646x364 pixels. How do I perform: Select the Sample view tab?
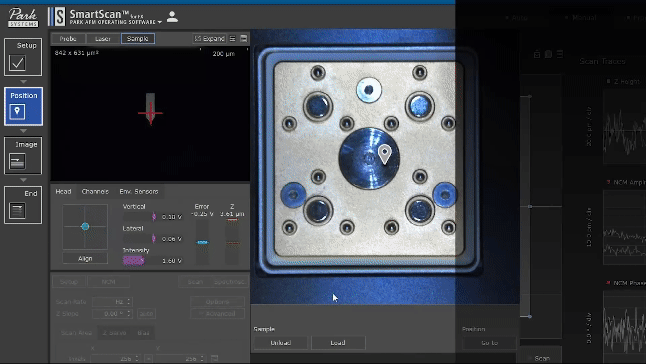[x=138, y=39]
